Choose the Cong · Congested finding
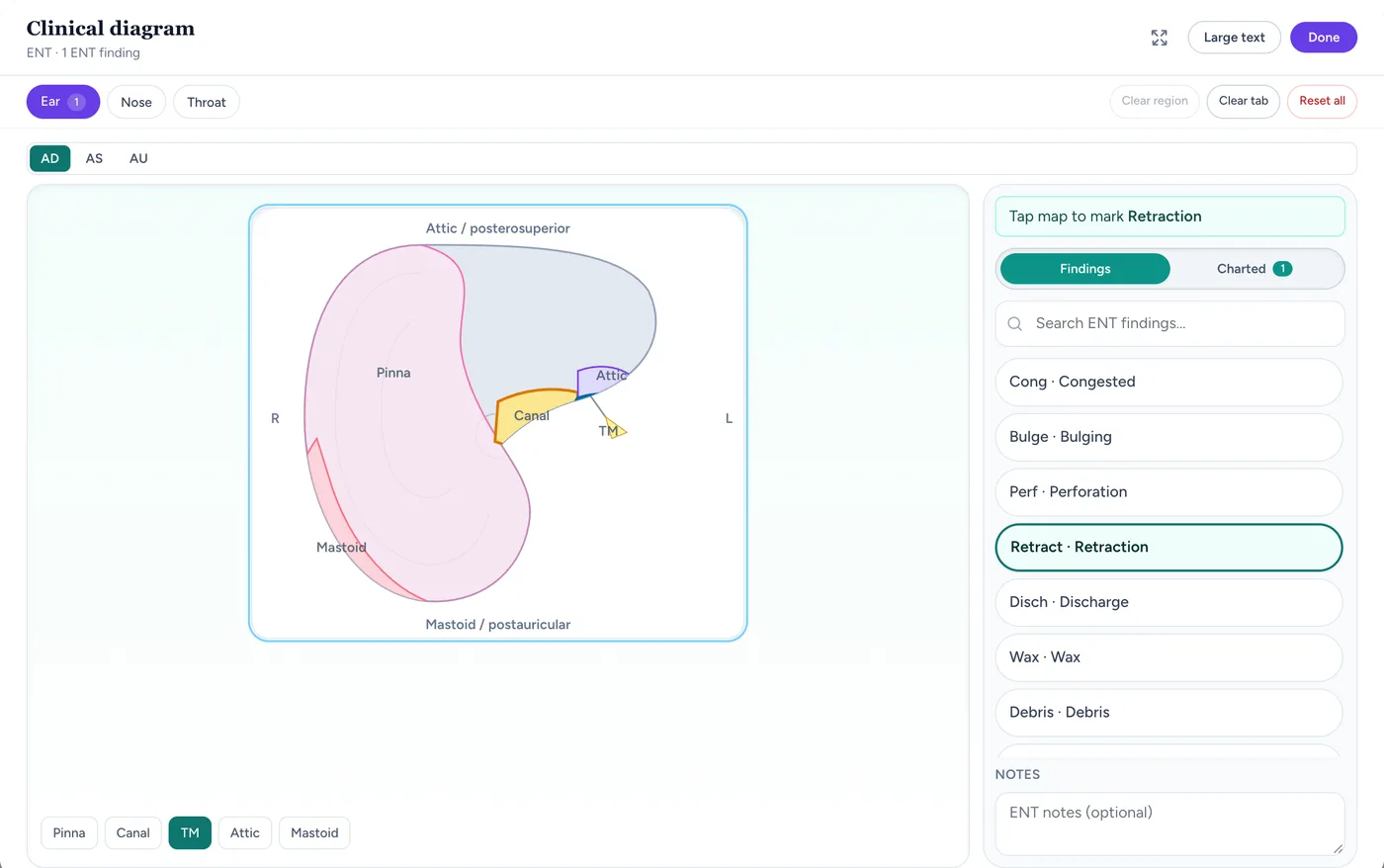The image size is (1384, 868). point(1169,382)
